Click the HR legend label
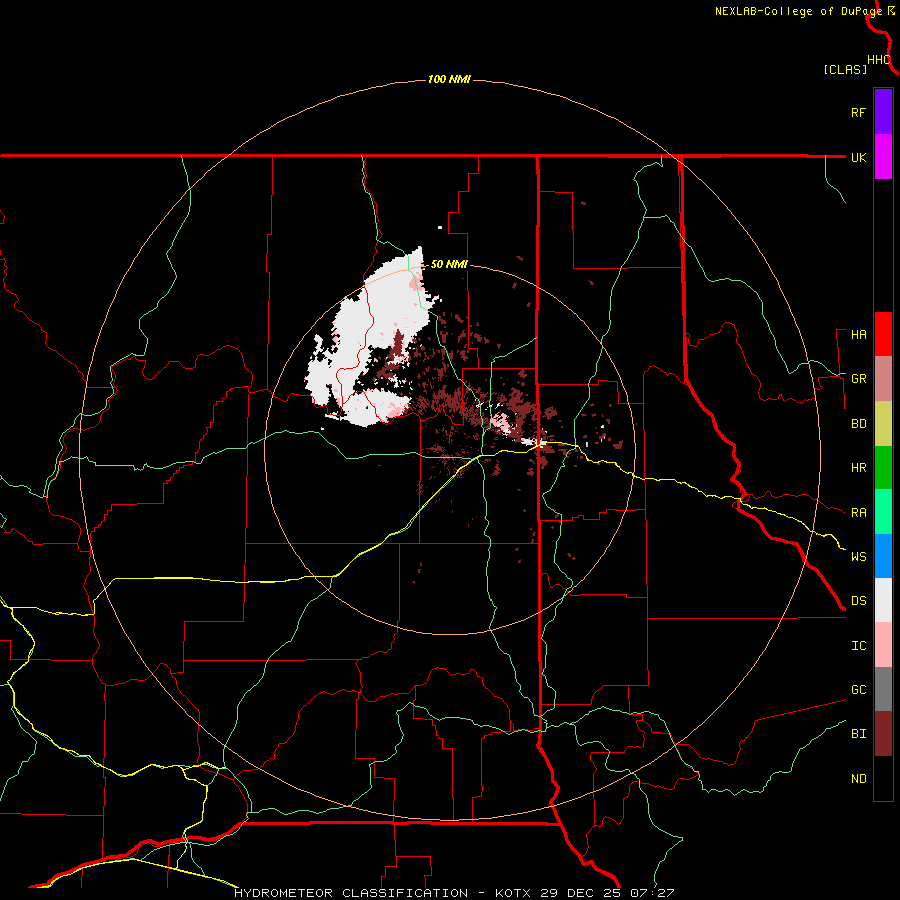The width and height of the screenshot is (900, 900). [x=858, y=468]
